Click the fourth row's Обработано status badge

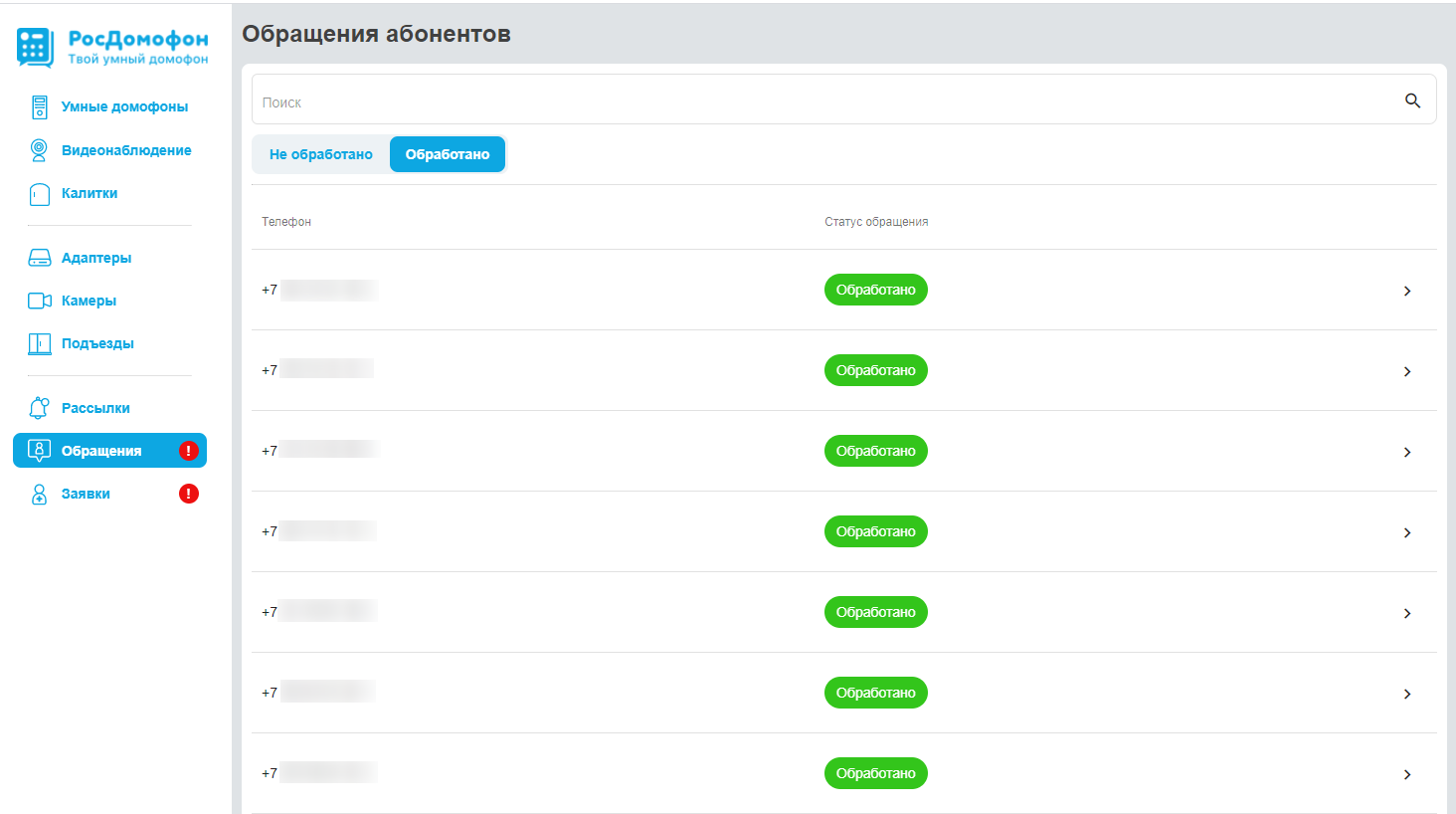click(x=875, y=531)
